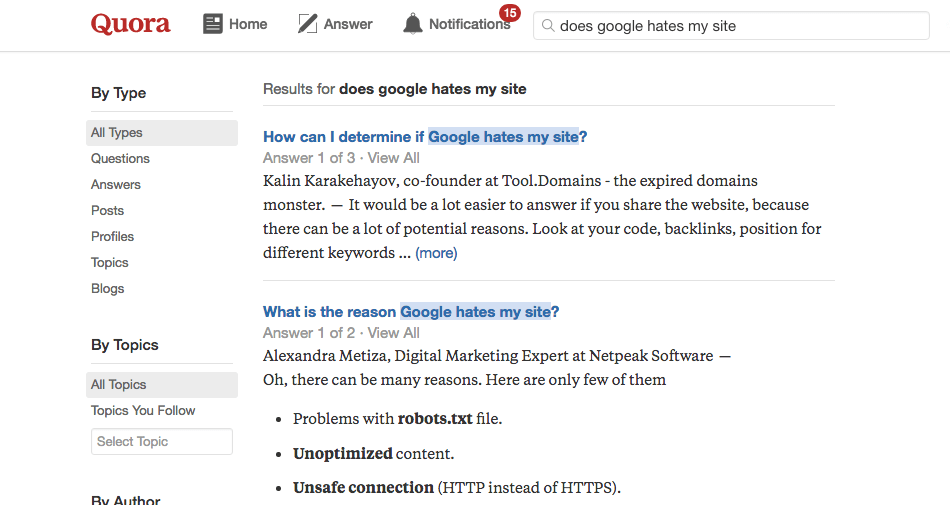Filter results by Topics type
The height and width of the screenshot is (505, 950).
coord(110,263)
